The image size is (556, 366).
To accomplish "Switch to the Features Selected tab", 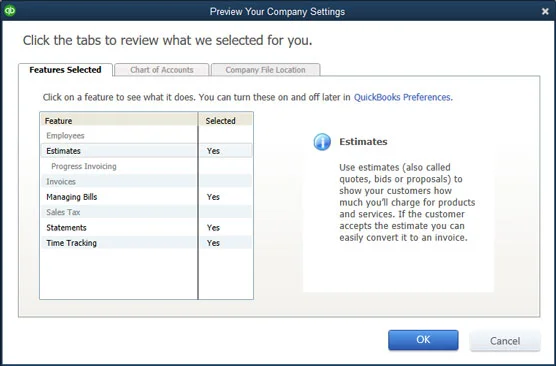I will 65,70.
